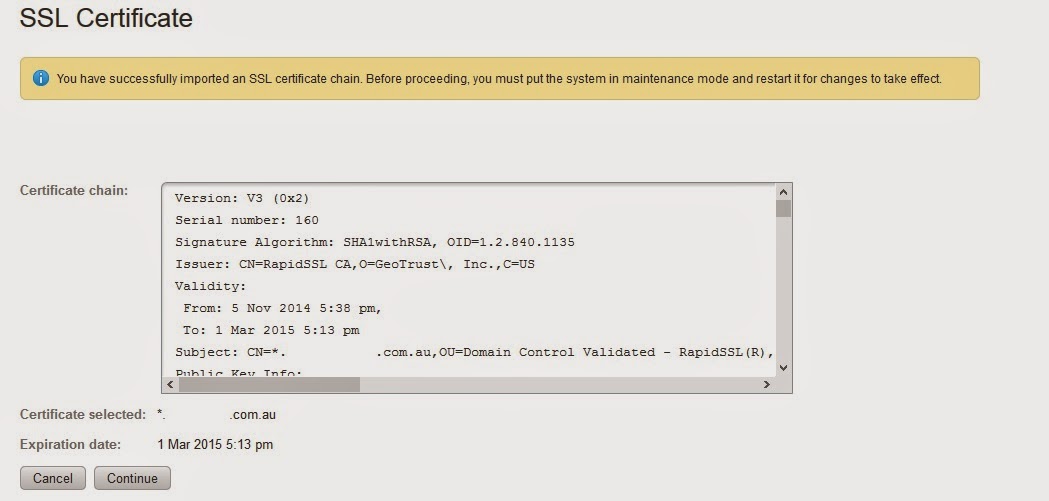This screenshot has width=1049, height=501.
Task: Click the Continue button
Action: pyautogui.click(x=132, y=478)
